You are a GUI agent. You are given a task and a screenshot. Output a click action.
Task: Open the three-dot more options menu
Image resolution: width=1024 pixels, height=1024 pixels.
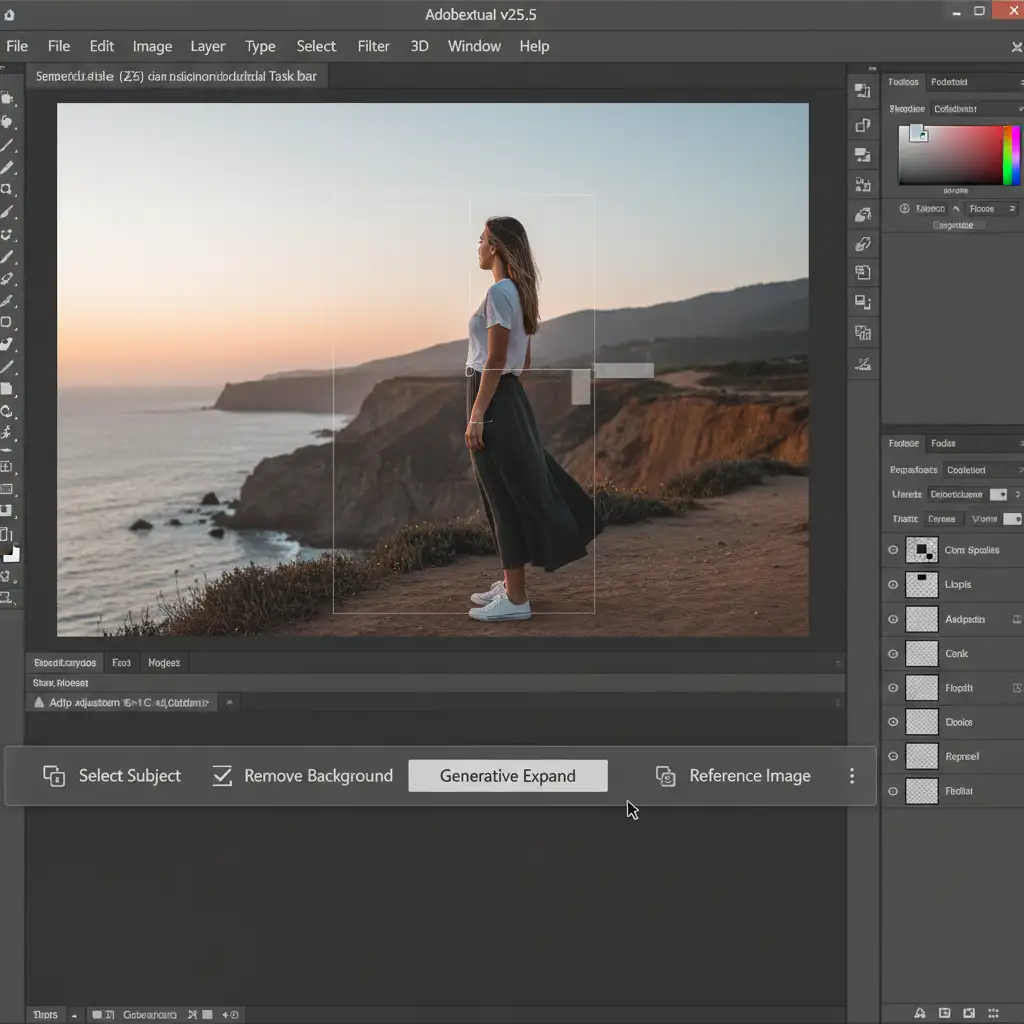[x=852, y=776]
